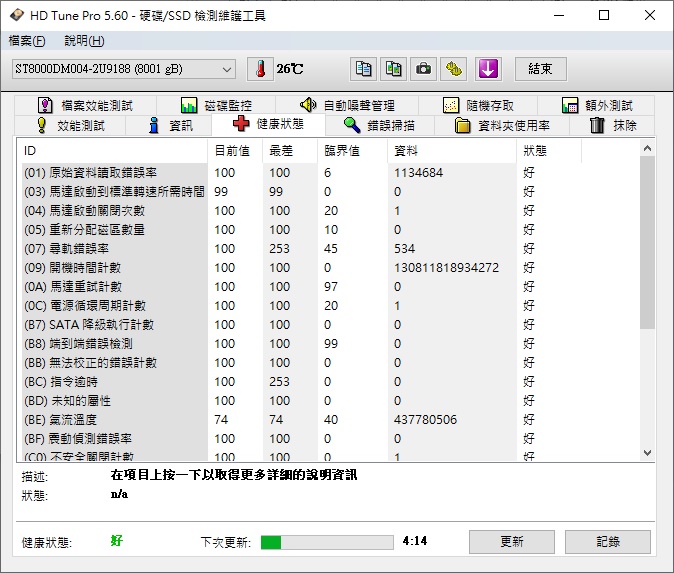Click the thermometer temperature icon
Viewport: 674px width, 573px height.
pyautogui.click(x=260, y=69)
